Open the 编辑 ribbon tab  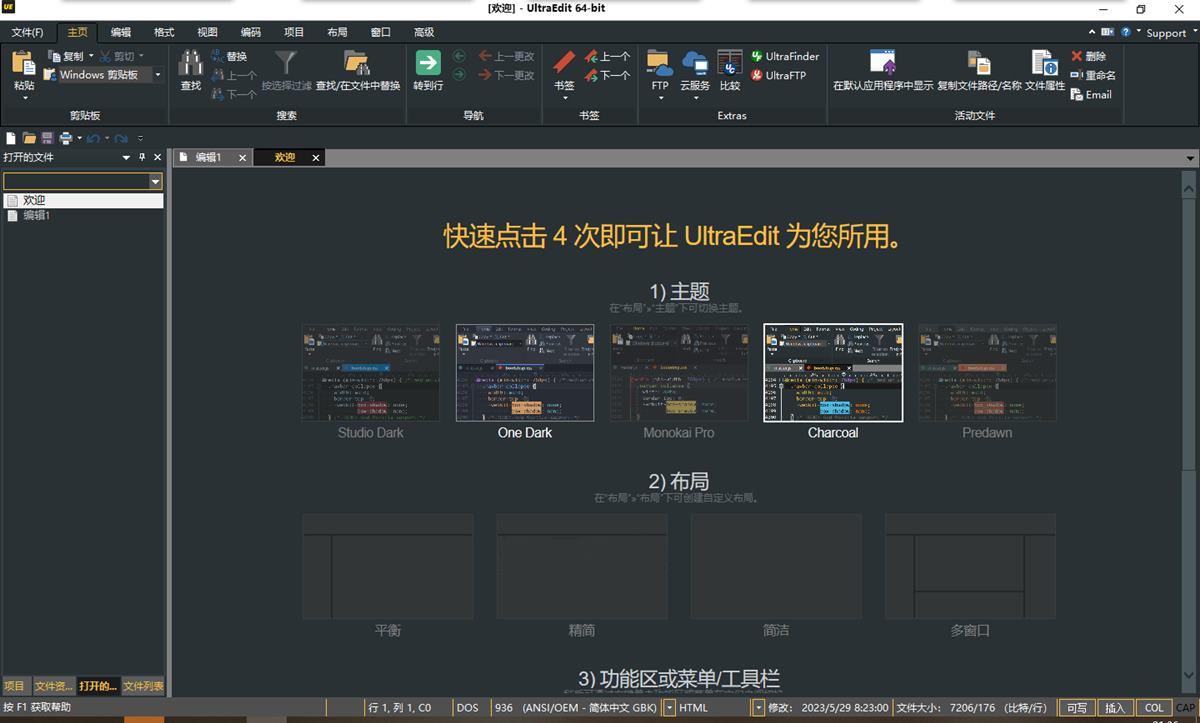point(121,32)
